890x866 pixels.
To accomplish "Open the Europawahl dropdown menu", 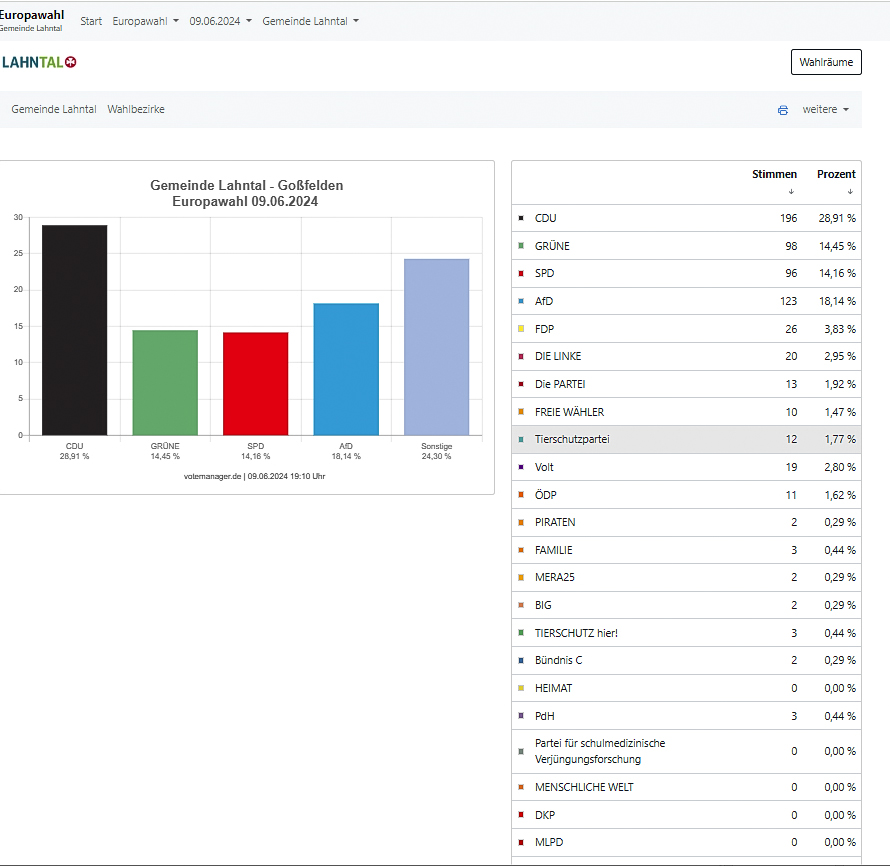I will tap(145, 21).
